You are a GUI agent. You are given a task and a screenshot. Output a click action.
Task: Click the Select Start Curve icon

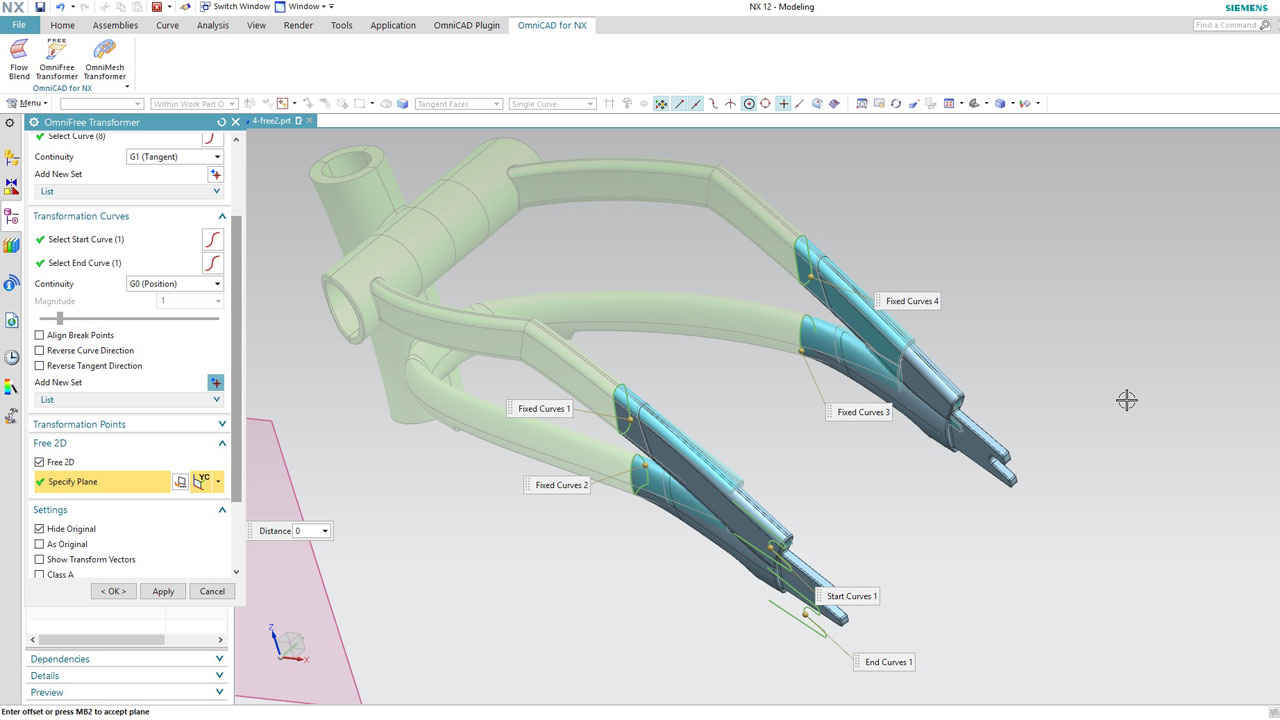coord(212,240)
